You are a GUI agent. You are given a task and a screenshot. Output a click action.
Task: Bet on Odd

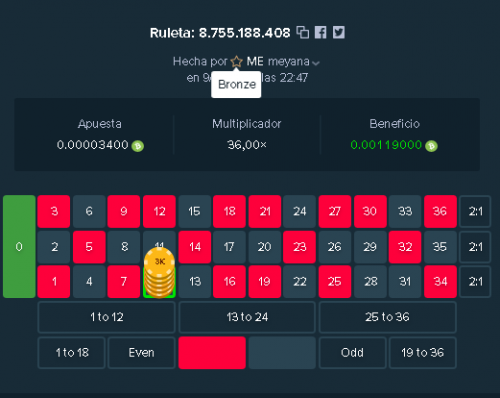pyautogui.click(x=352, y=353)
